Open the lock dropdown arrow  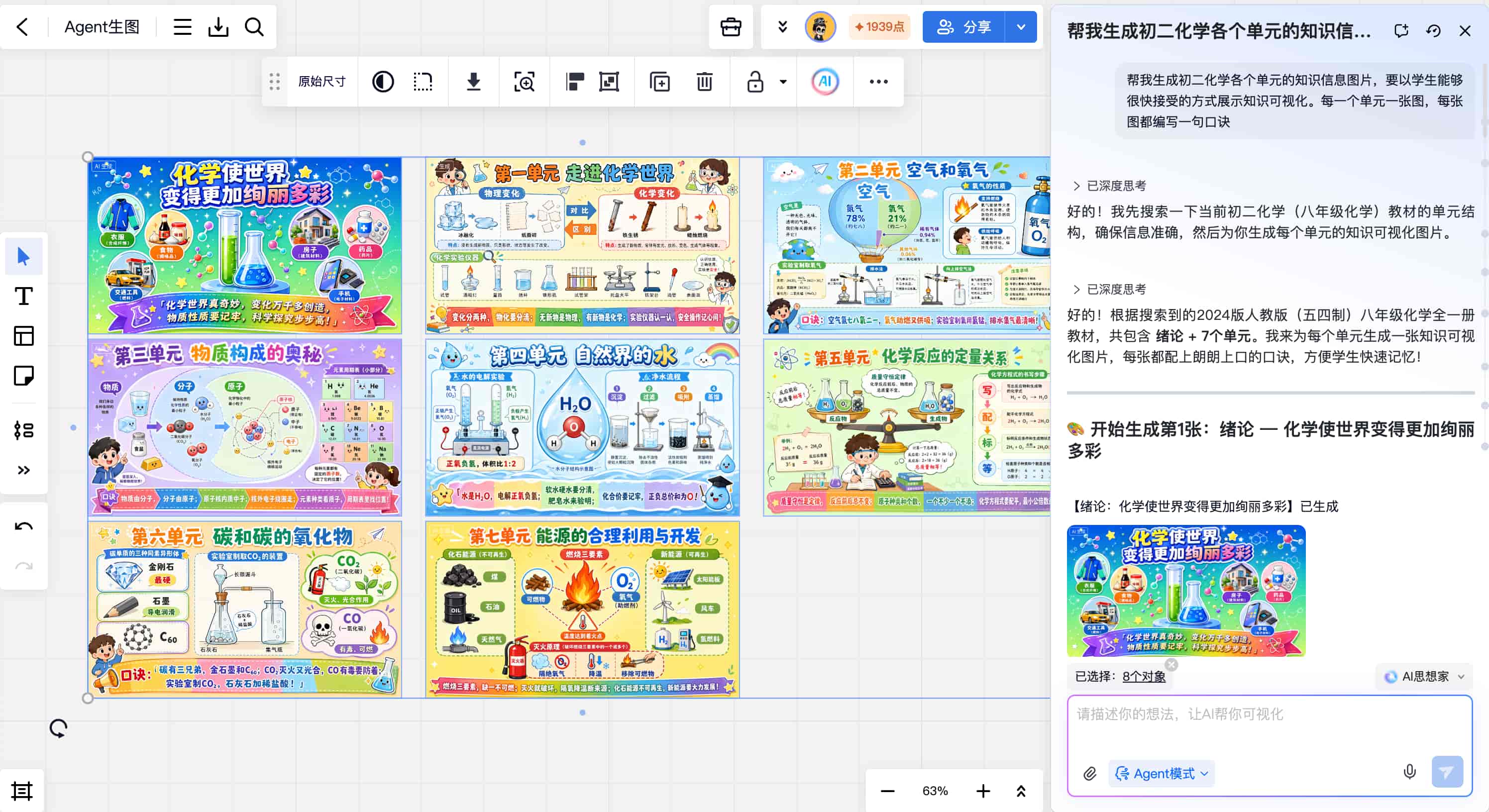point(783,82)
